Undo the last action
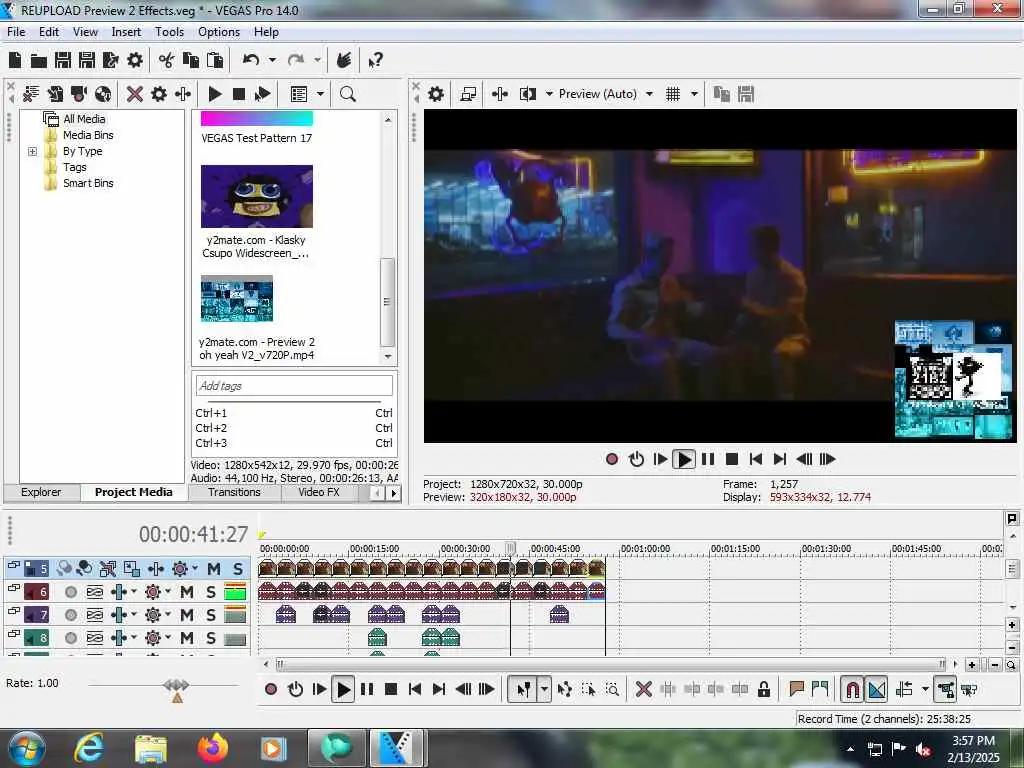Screen dimensions: 1024x768 [251, 61]
